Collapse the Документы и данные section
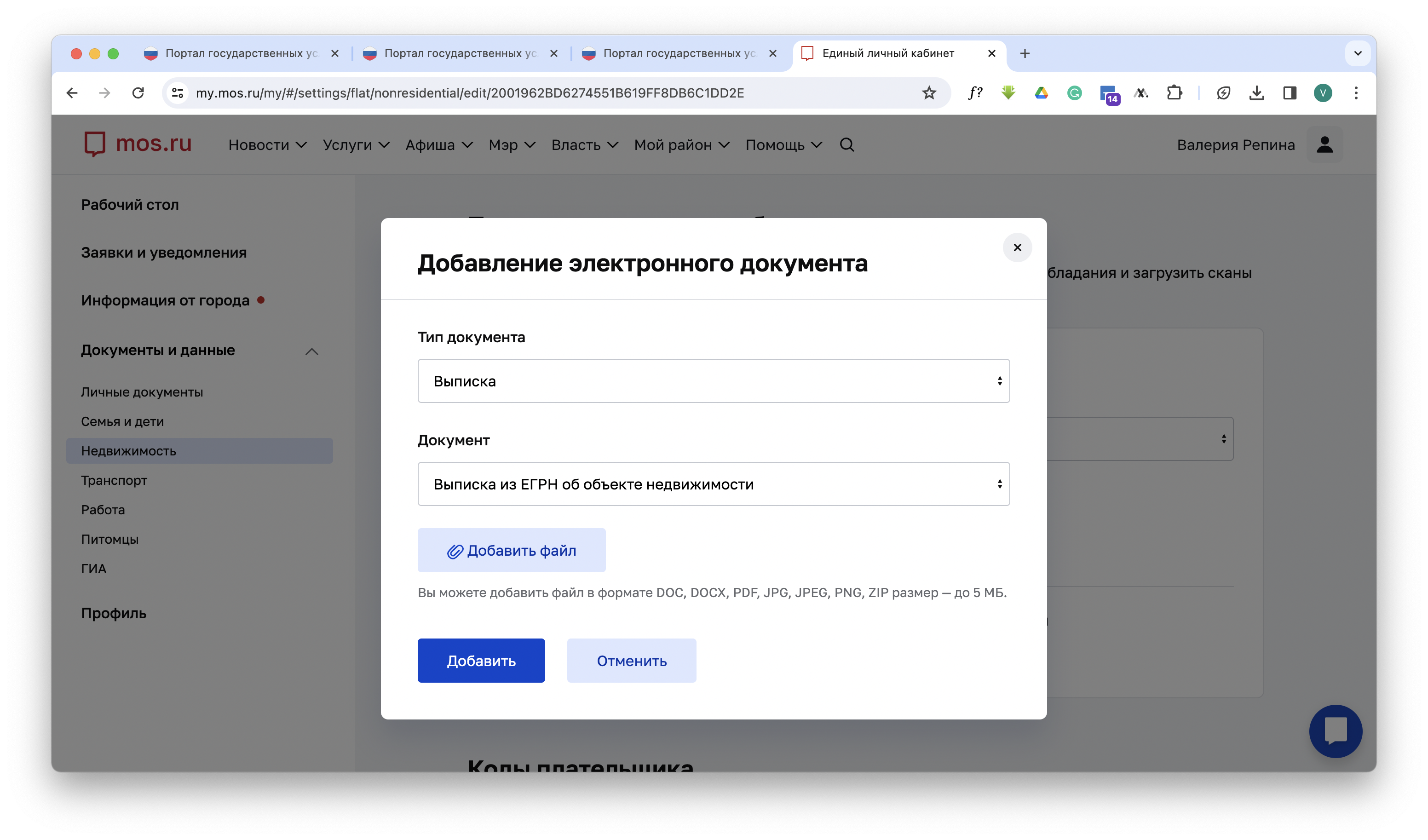This screenshot has height=840, width=1428. pos(311,351)
